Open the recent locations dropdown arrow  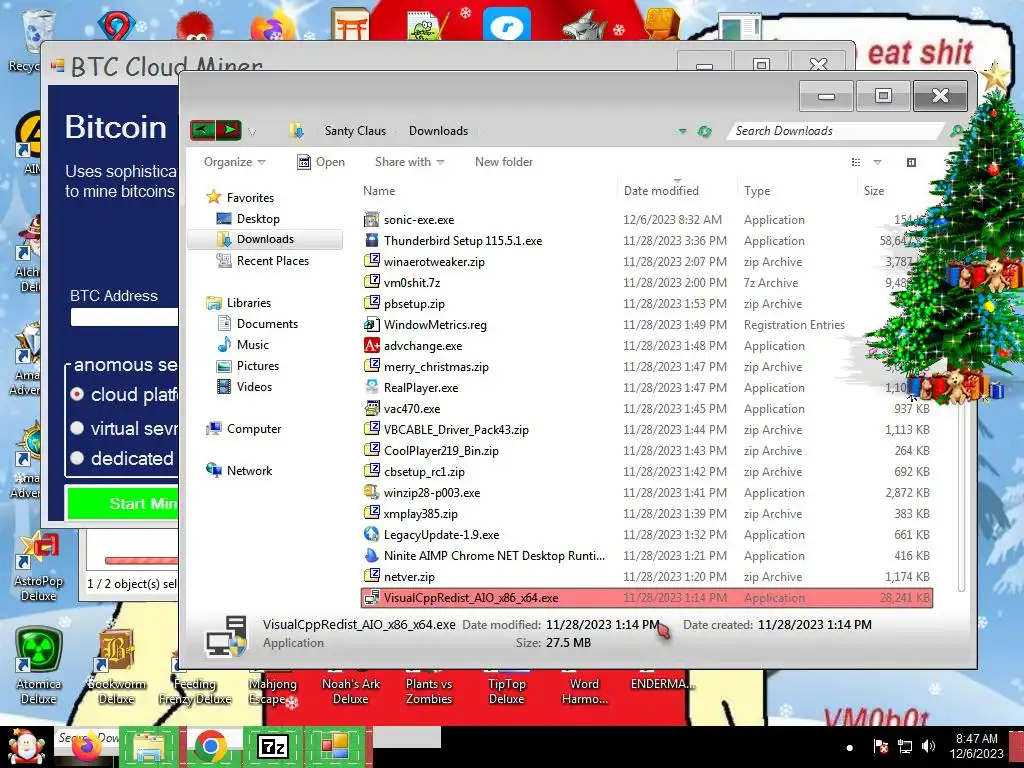252,132
